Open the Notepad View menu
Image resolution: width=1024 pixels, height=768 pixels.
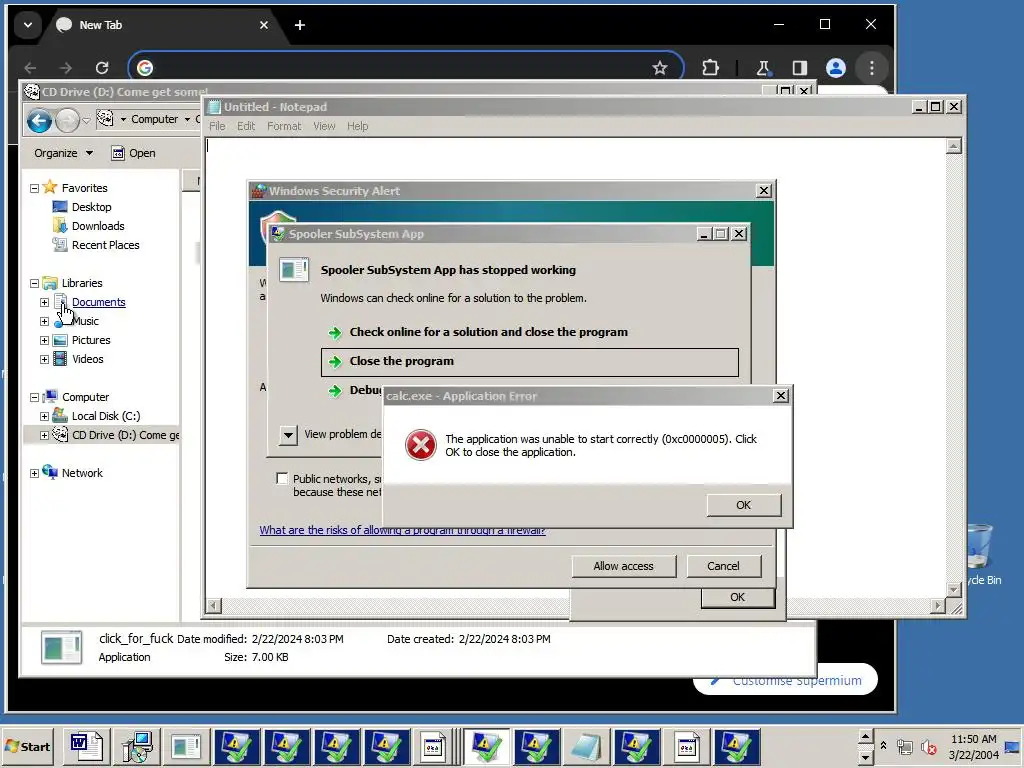point(324,126)
